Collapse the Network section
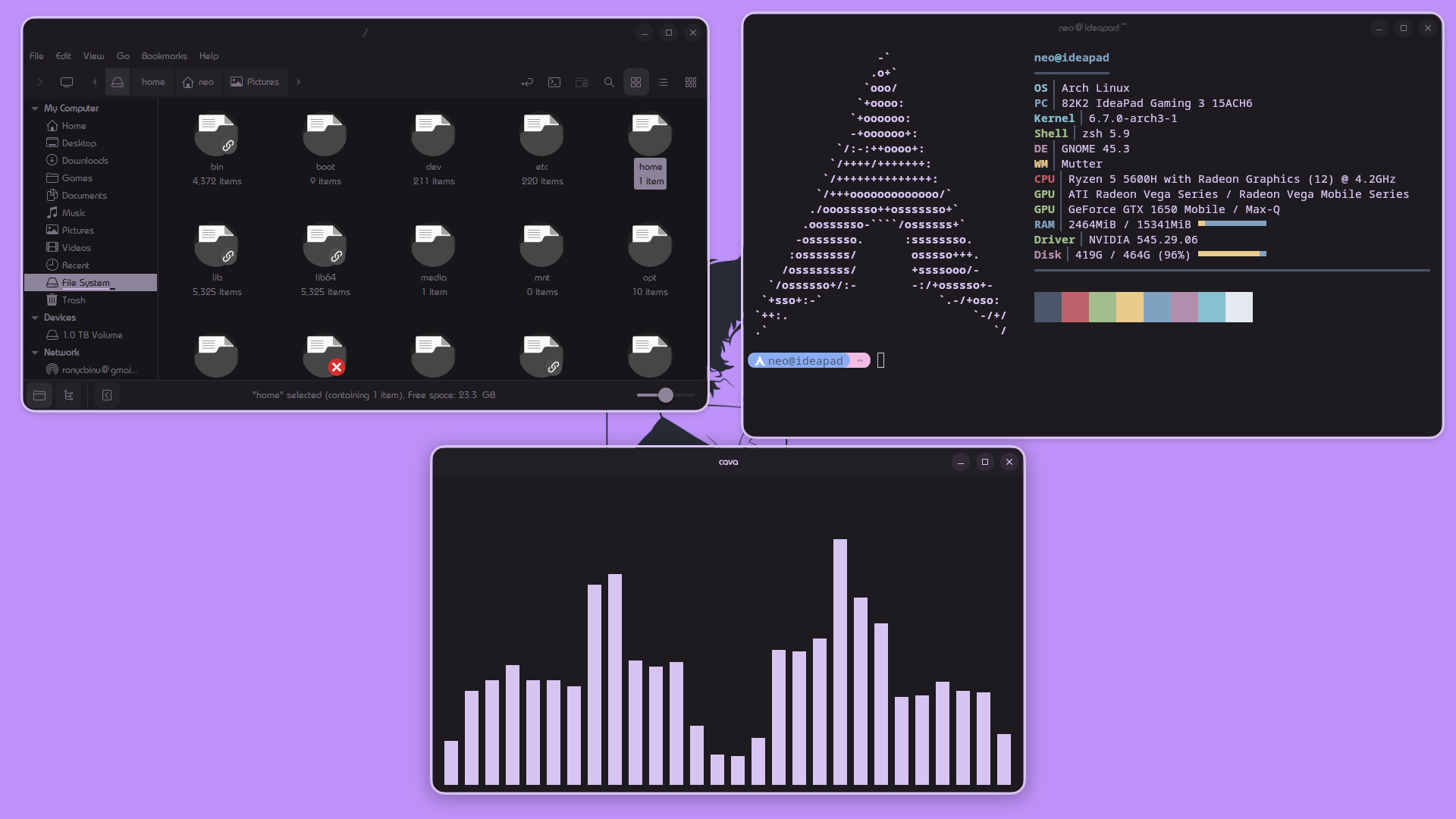Screen dimensions: 1456x819 click(35, 353)
